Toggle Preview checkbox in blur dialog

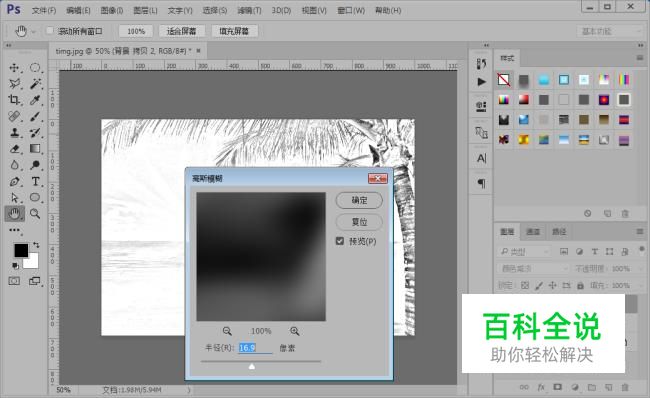[340, 241]
